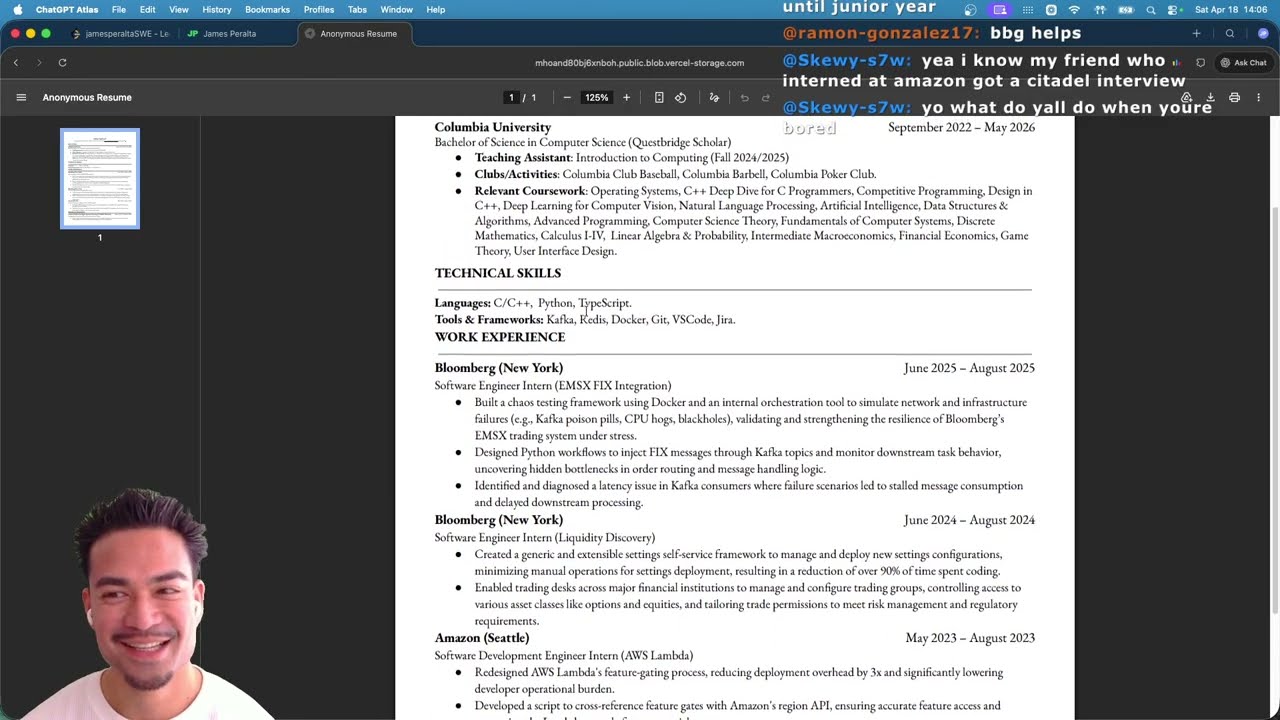Select the annotate draw tool
This screenshot has height=720, width=1280.
click(x=714, y=97)
